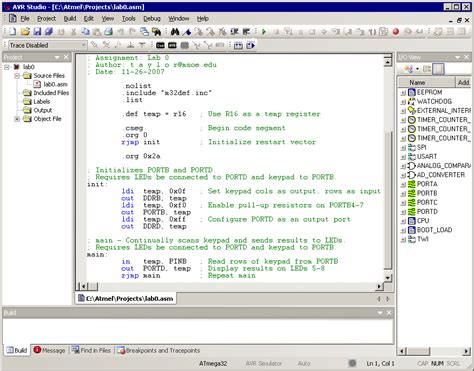Click the green PORTD icon
The height and width of the screenshot is (371, 474).
point(412,212)
